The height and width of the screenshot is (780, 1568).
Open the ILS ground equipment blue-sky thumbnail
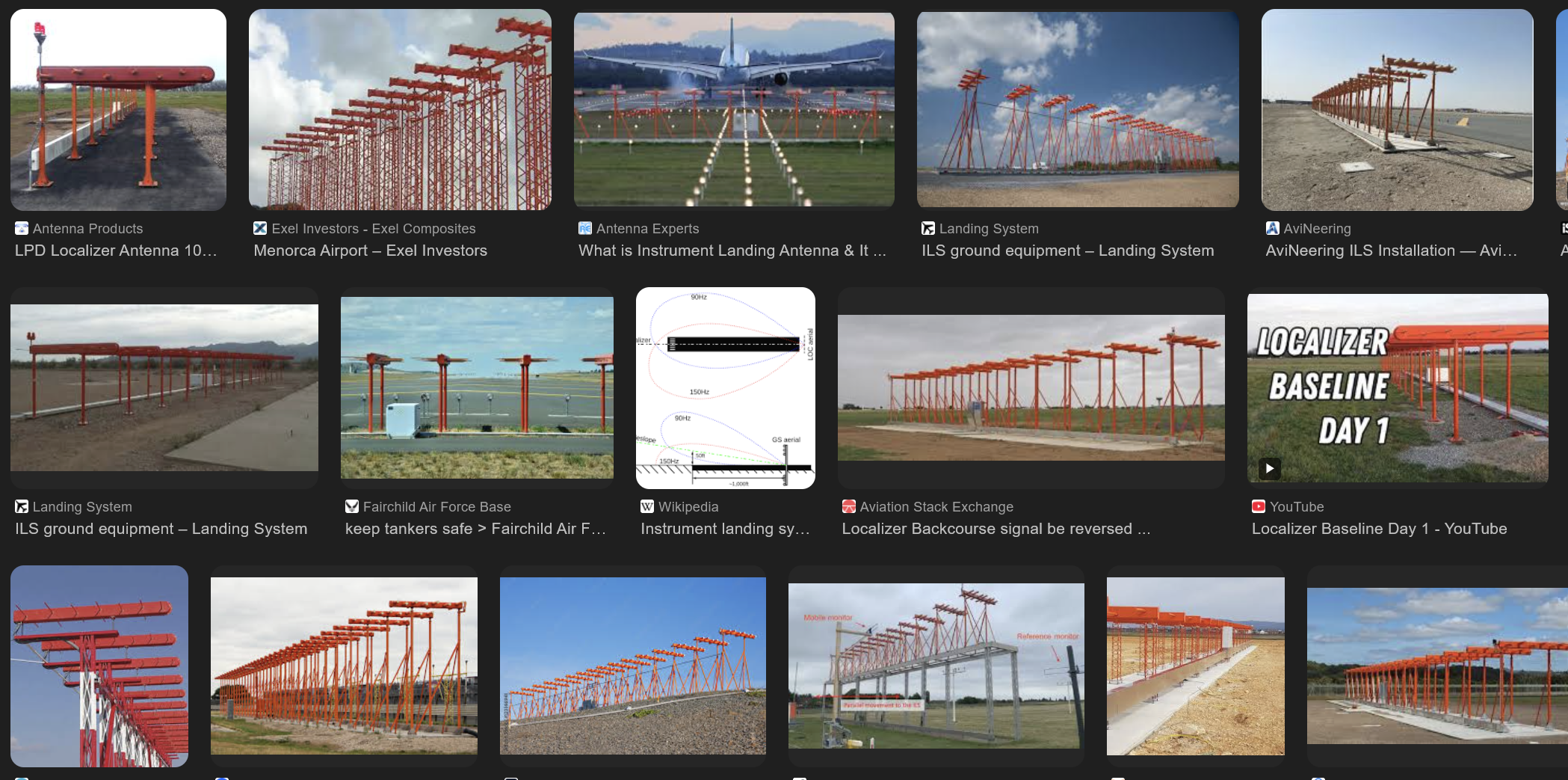(x=1078, y=110)
